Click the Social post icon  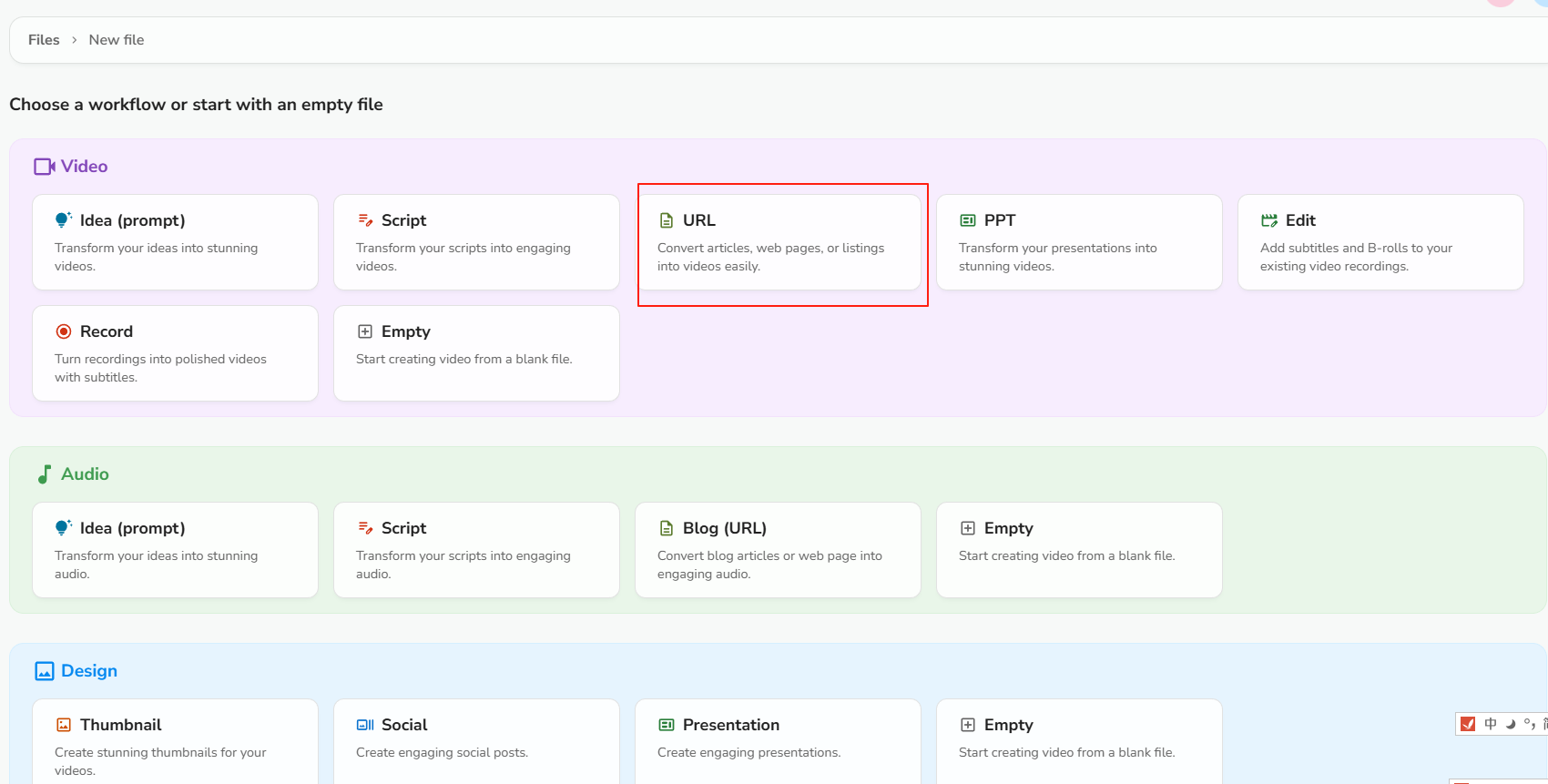click(x=365, y=725)
